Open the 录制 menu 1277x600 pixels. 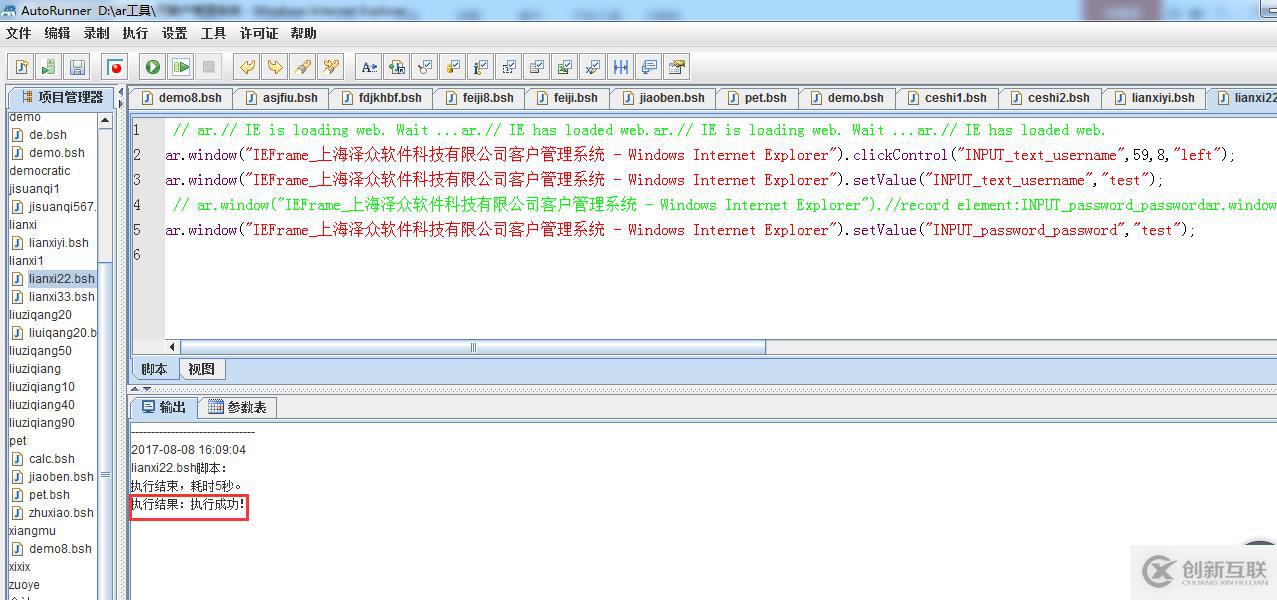point(97,33)
